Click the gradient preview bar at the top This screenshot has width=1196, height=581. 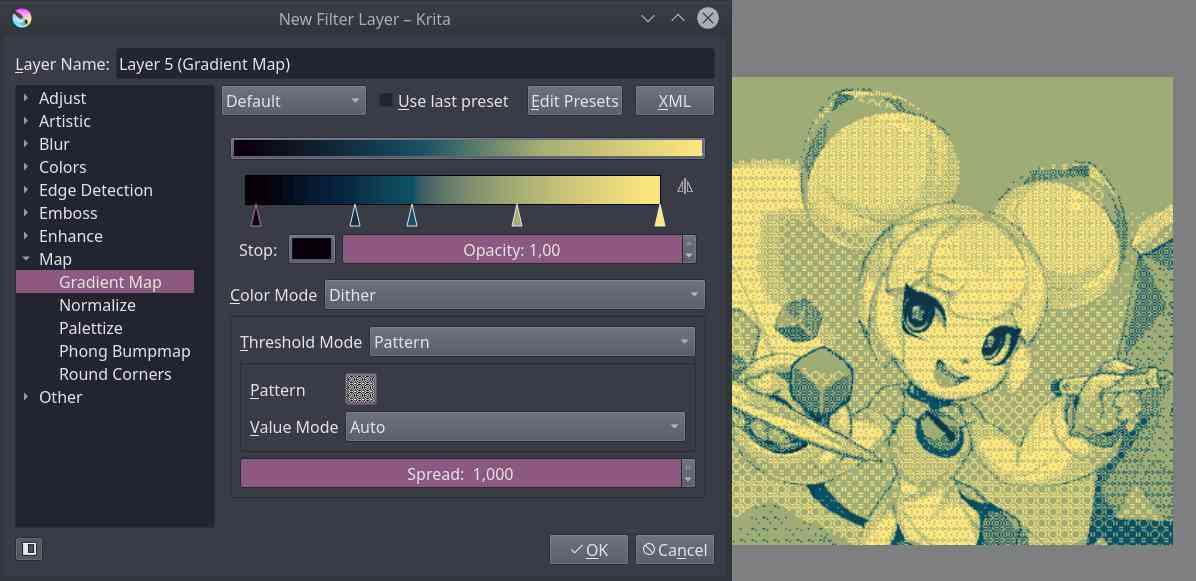pos(468,148)
